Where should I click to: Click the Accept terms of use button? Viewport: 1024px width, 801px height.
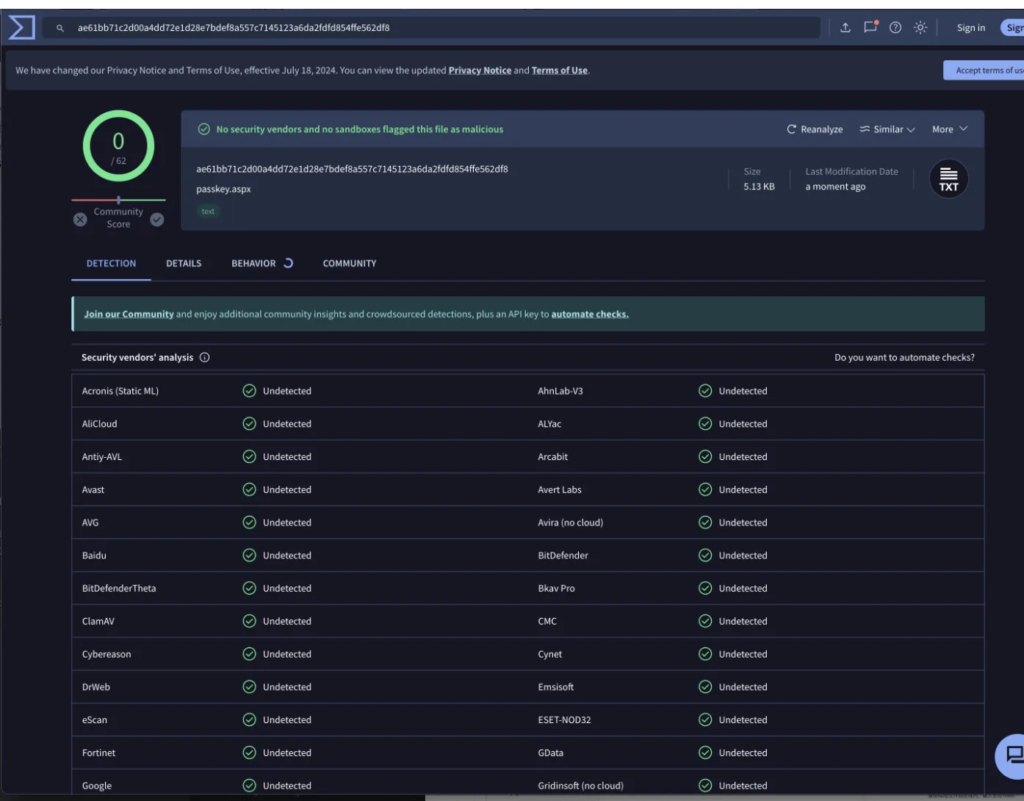(984, 70)
